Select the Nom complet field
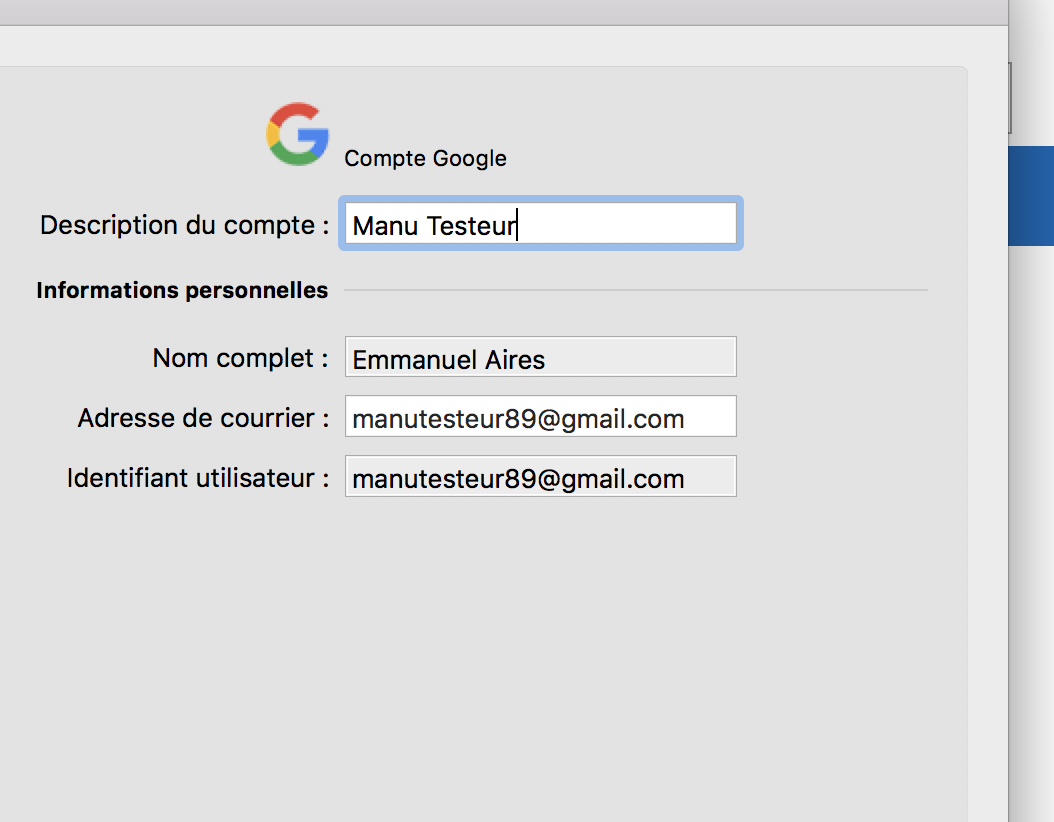This screenshot has height=822, width=1054. [540, 357]
